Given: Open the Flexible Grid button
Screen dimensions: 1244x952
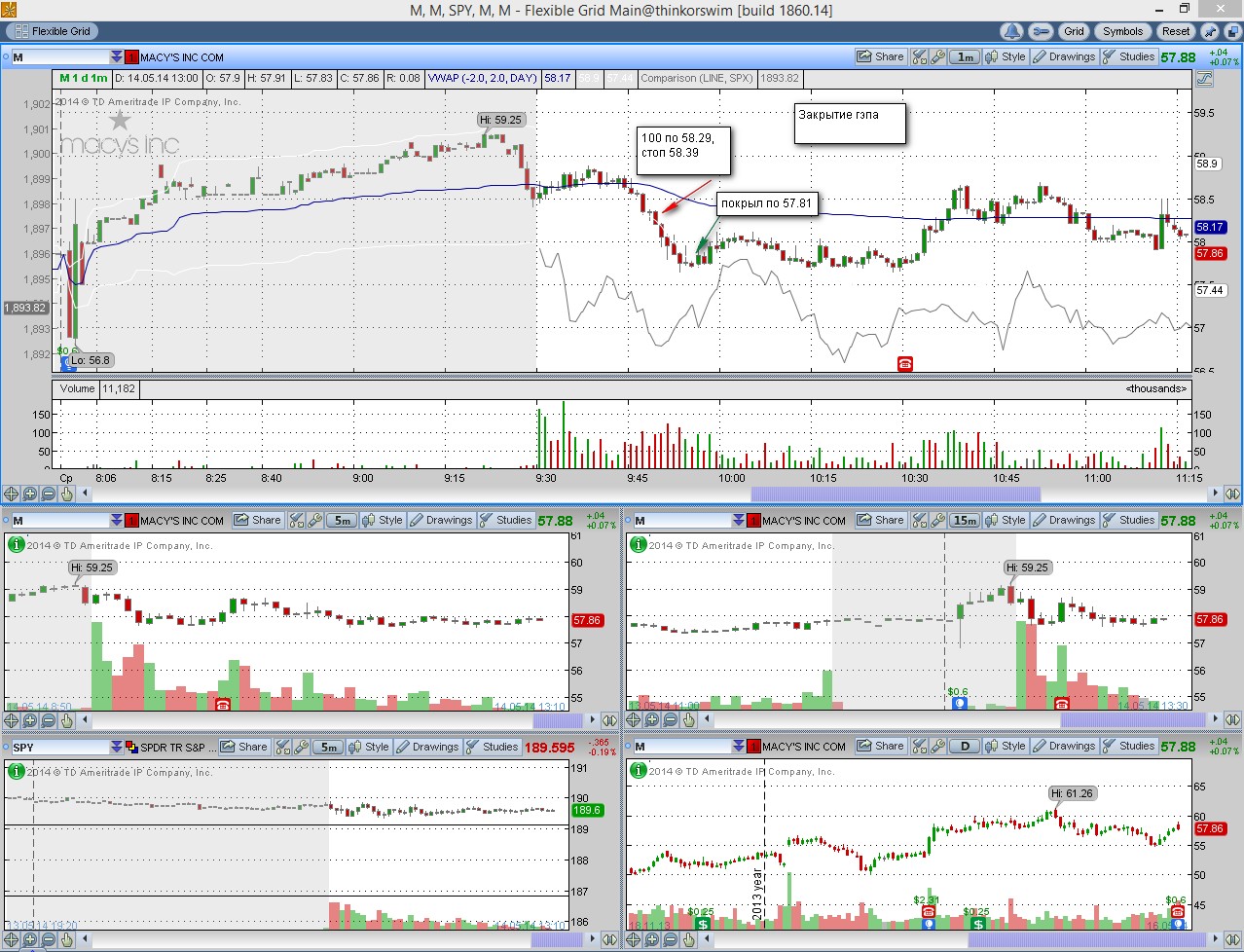Looking at the screenshot, I should 54,31.
